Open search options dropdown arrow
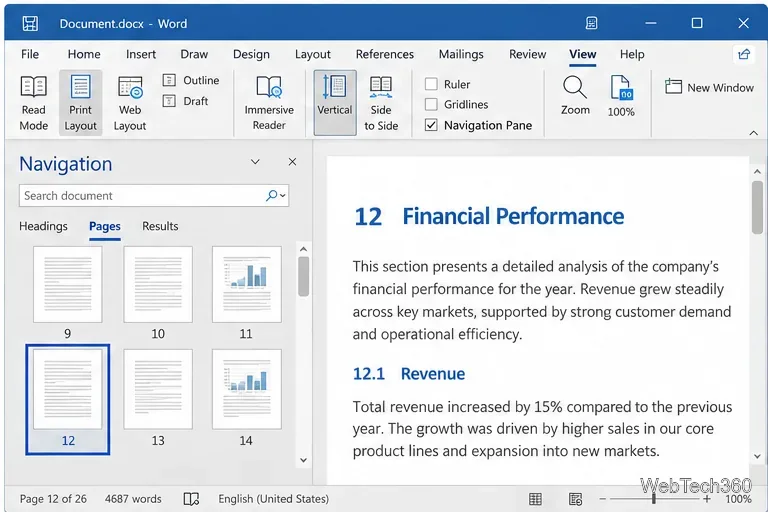Viewport: 768px width, 512px height. (x=283, y=195)
